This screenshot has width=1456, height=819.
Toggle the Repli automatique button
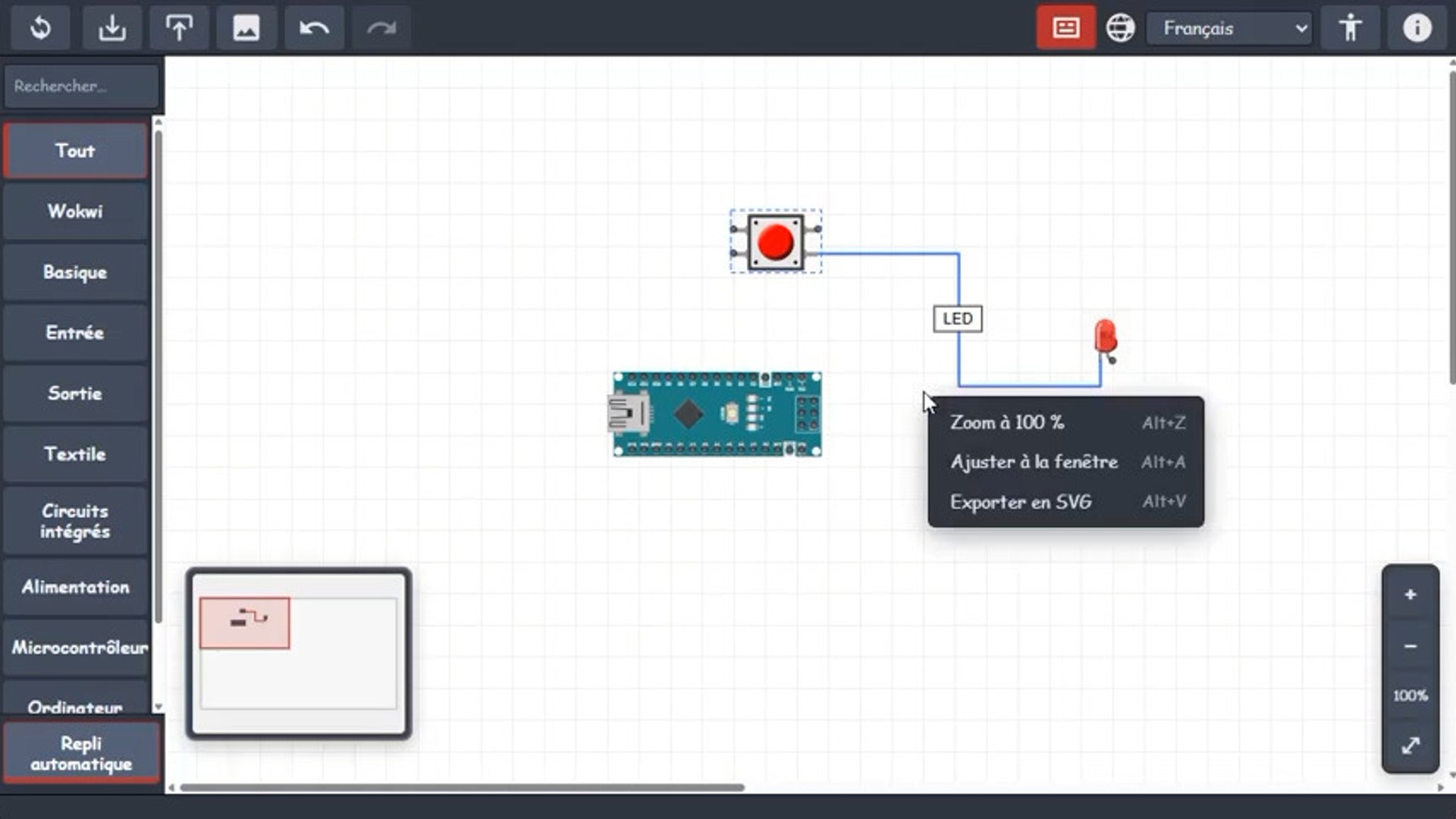point(81,753)
